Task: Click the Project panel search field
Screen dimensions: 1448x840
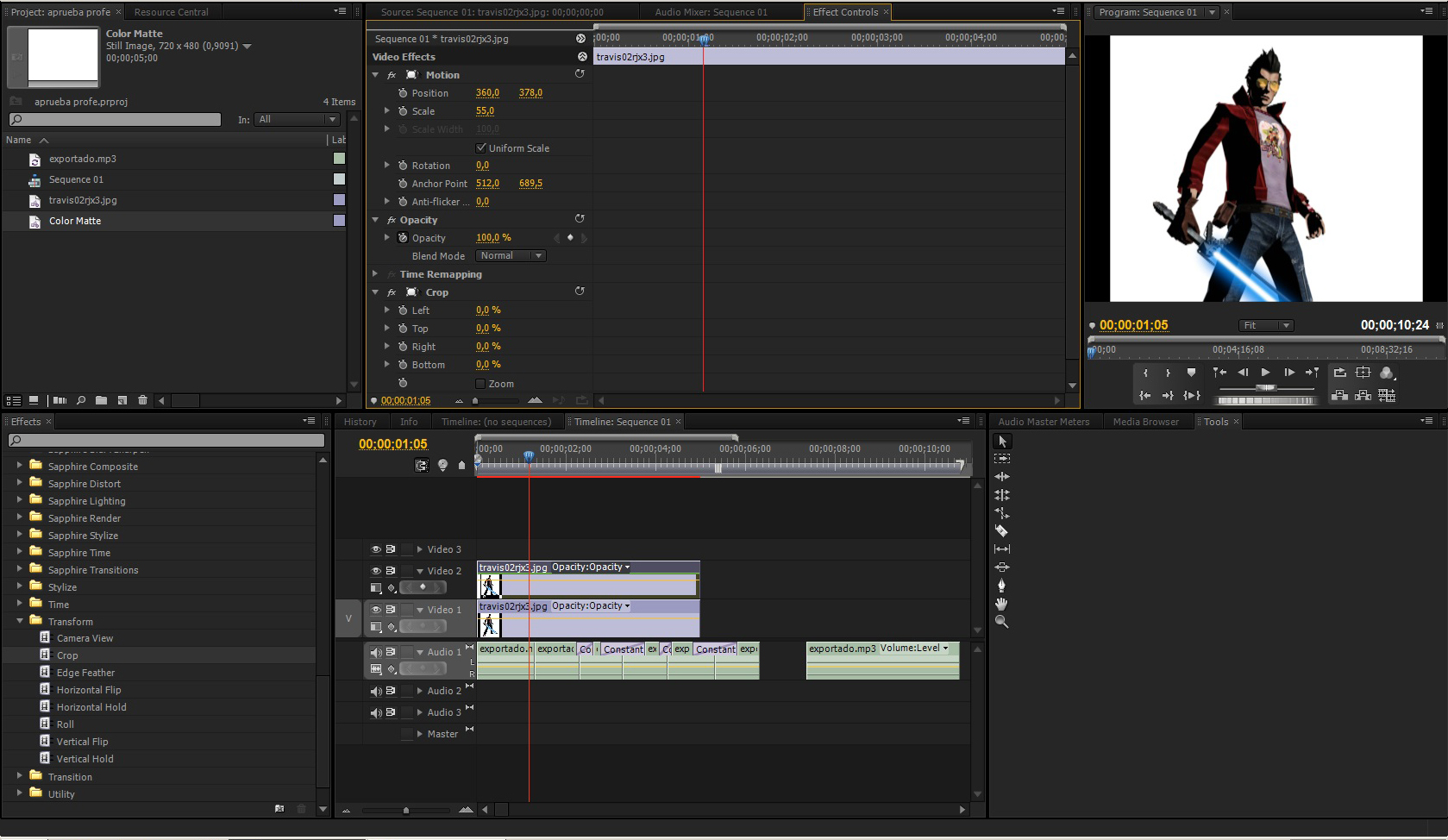Action: point(115,120)
